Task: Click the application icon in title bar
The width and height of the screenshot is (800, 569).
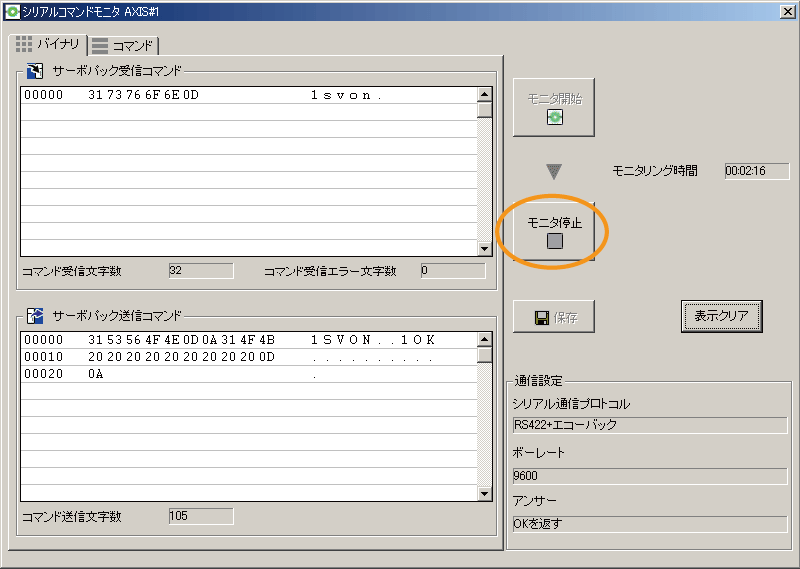Action: (11, 10)
